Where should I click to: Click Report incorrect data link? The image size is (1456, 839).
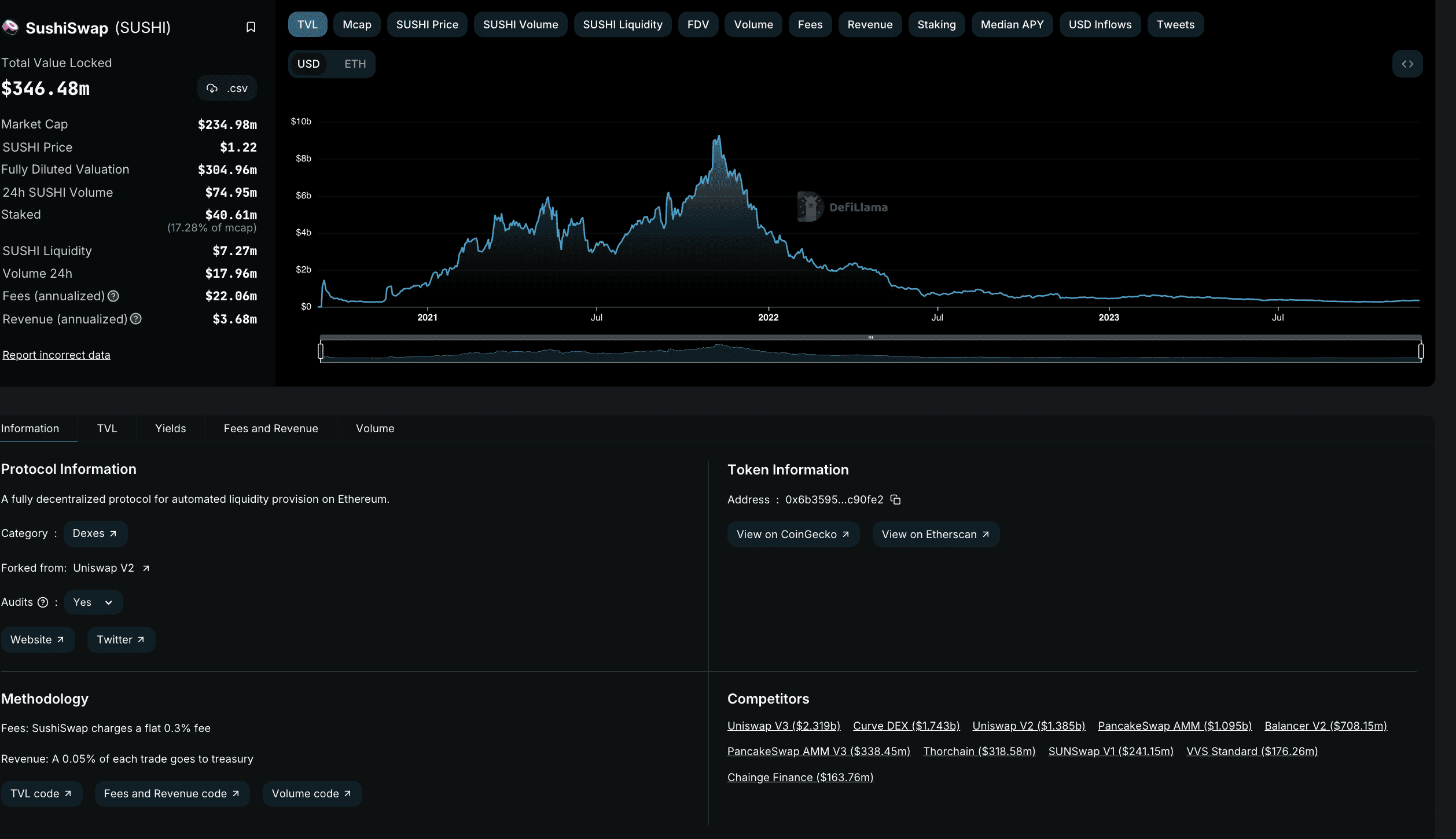[56, 355]
